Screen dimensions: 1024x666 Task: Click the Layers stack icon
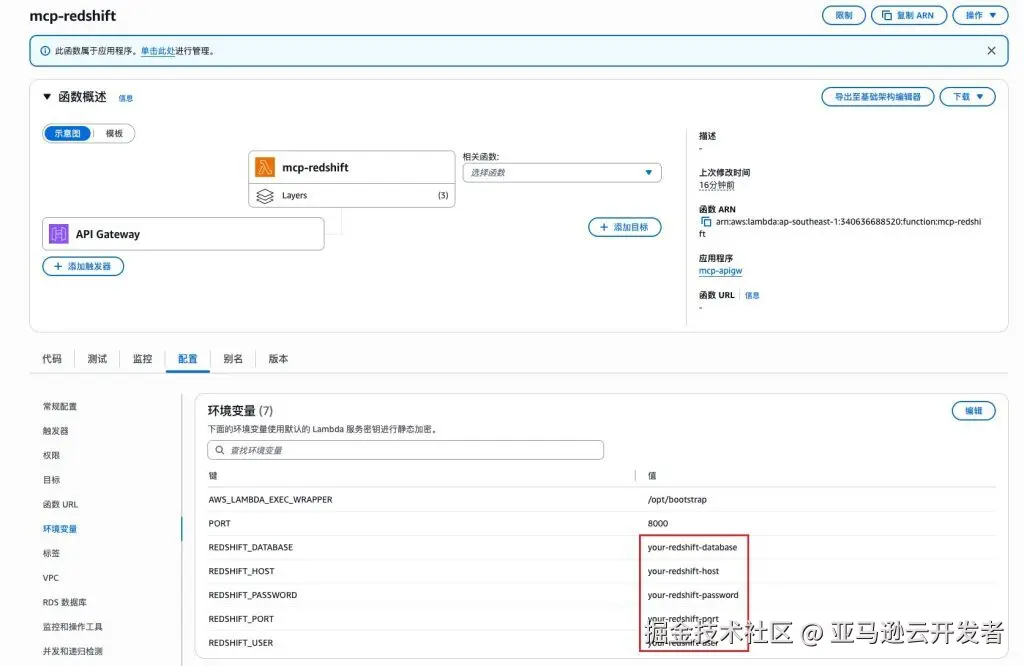click(x=264, y=196)
